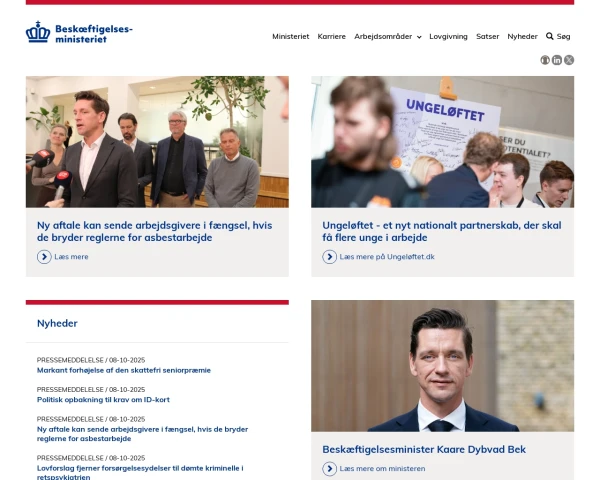Go to the Karriere page
Image resolution: width=600 pixels, height=480 pixels.
click(331, 36)
